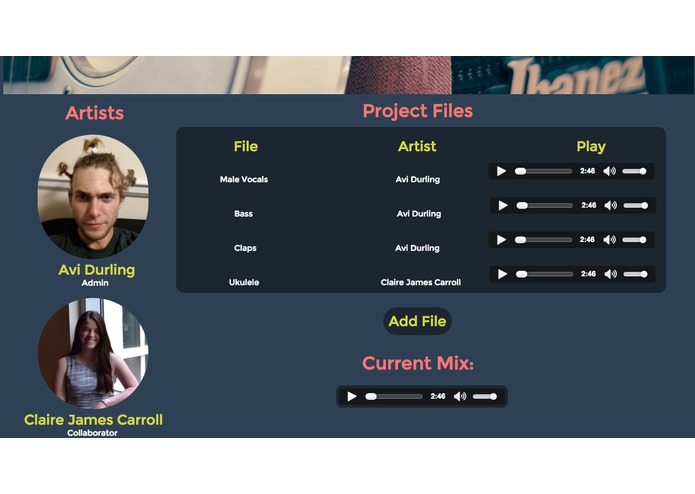Click the Current Mix seek progress bar

393,396
